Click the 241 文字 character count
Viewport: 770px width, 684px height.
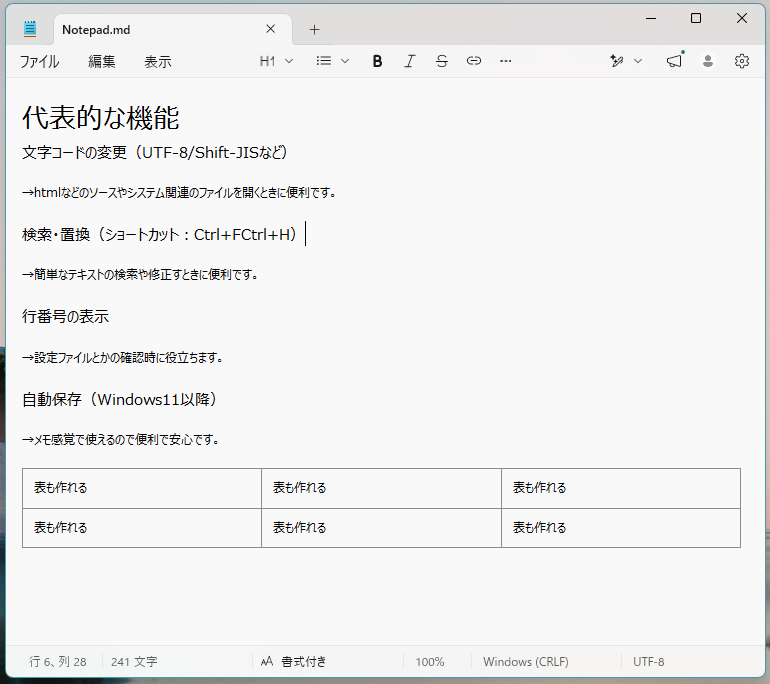point(134,661)
